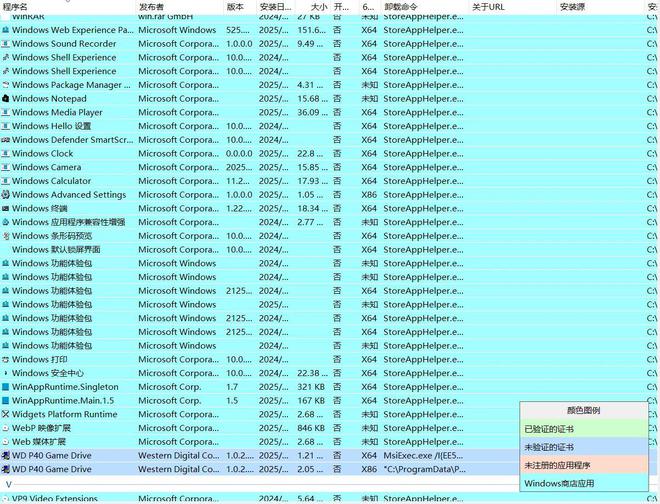This screenshot has width=660, height=504.
Task: Click the Windows 条形码预览 icon
Action: coord(5,236)
